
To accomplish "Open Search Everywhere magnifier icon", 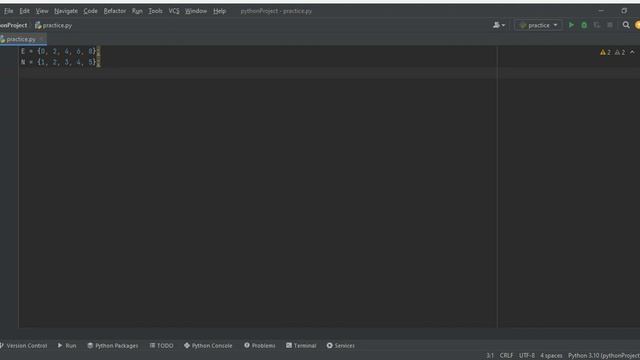I will (626, 25).
